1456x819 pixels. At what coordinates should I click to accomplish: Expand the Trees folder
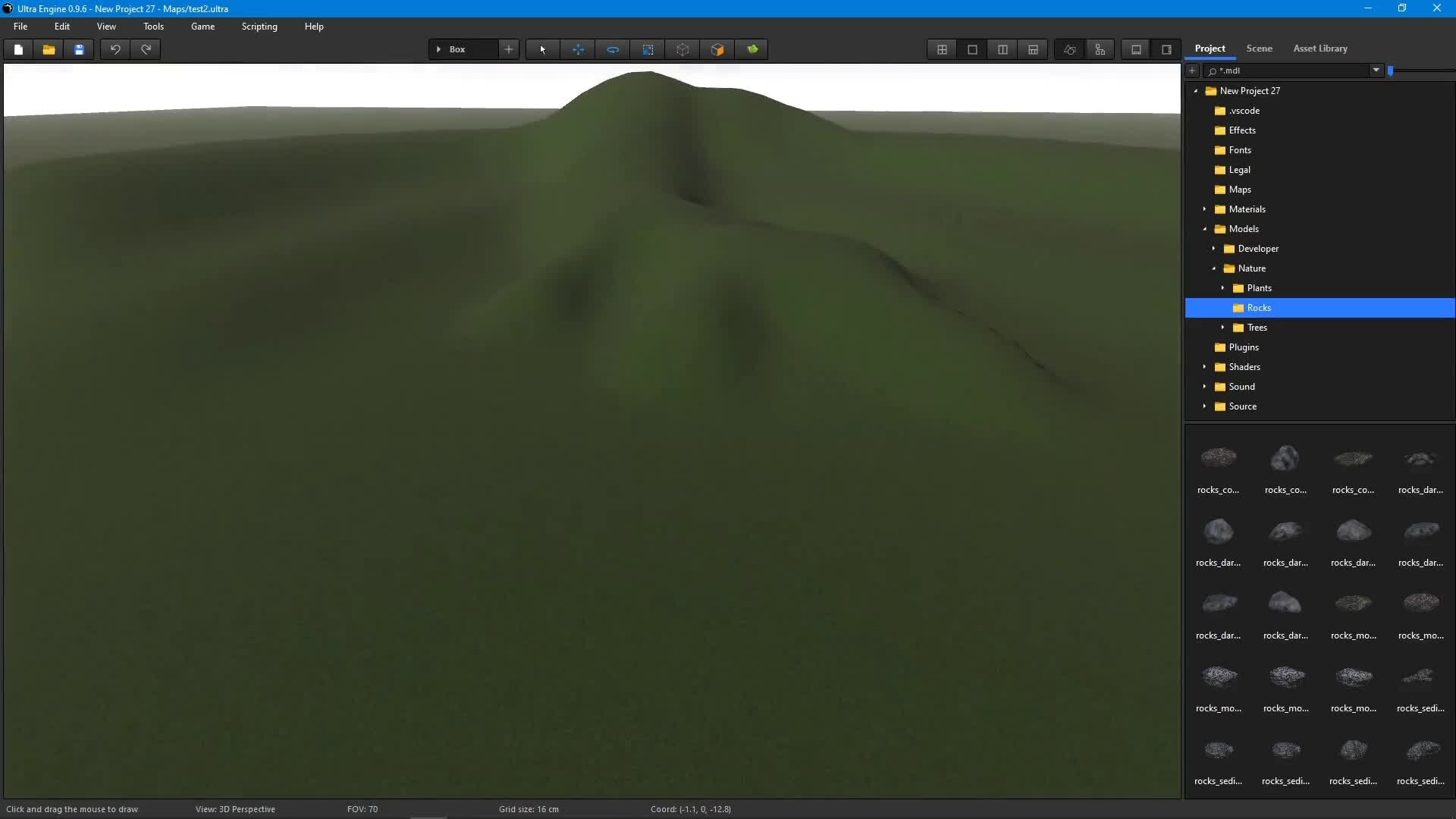[1222, 328]
